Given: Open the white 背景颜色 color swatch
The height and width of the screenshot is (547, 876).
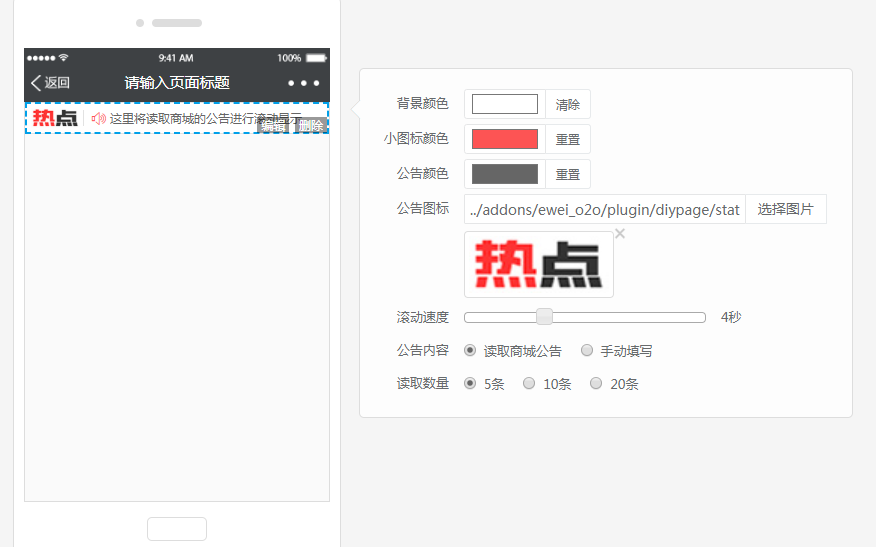Looking at the screenshot, I should 505,104.
